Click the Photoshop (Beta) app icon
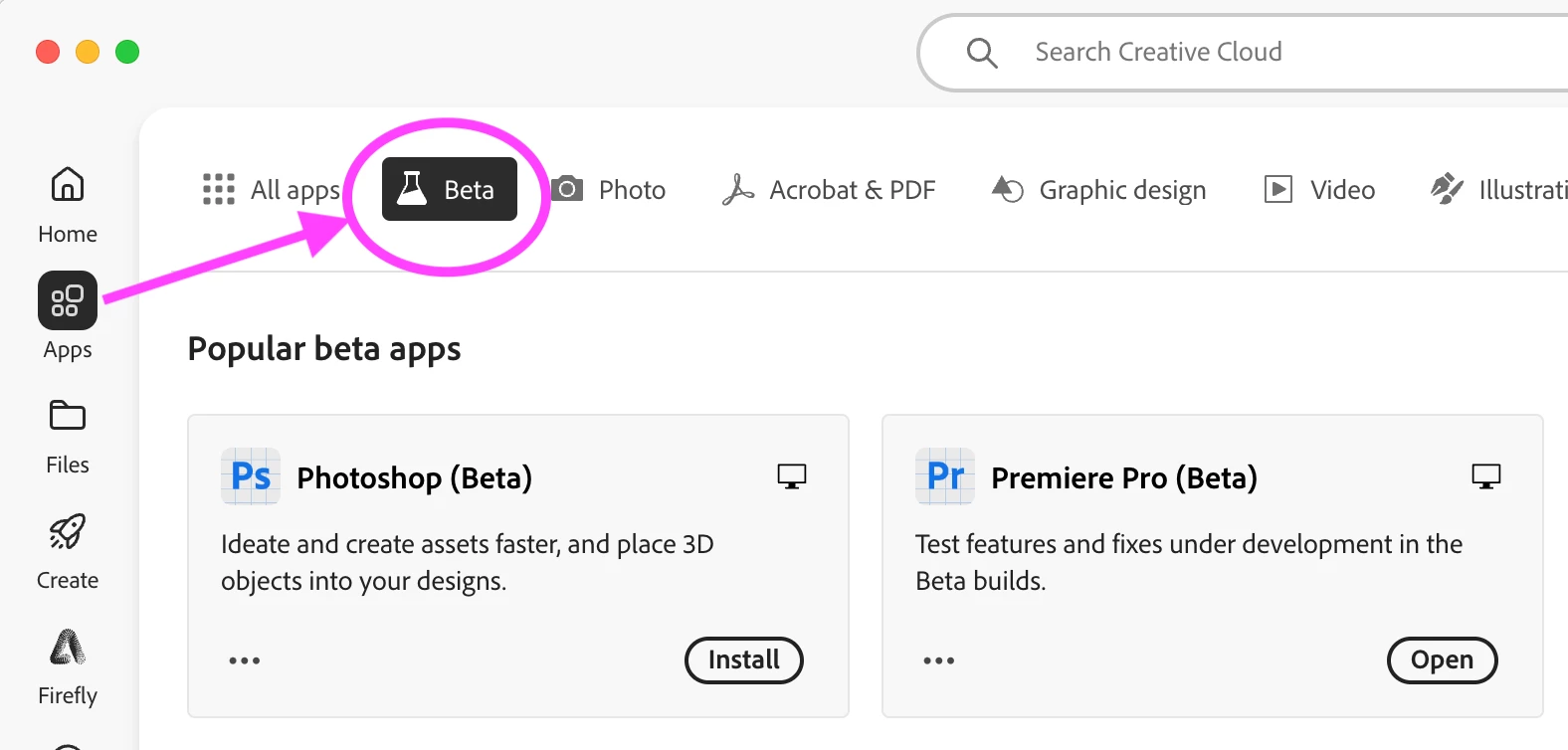This screenshot has width=1568, height=750. [x=251, y=477]
